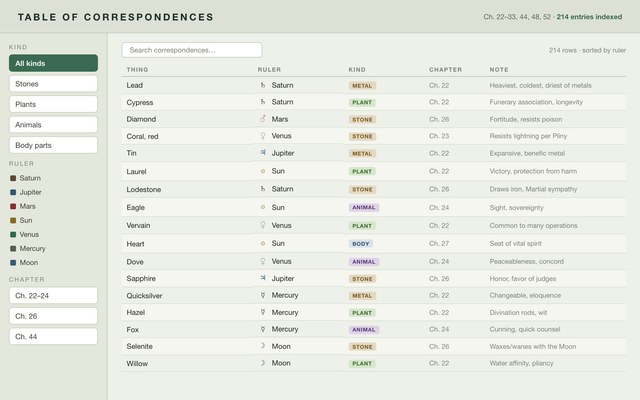Click the '214 rows · sorted by ruler' label
This screenshot has height=400, width=640.
[587, 50]
